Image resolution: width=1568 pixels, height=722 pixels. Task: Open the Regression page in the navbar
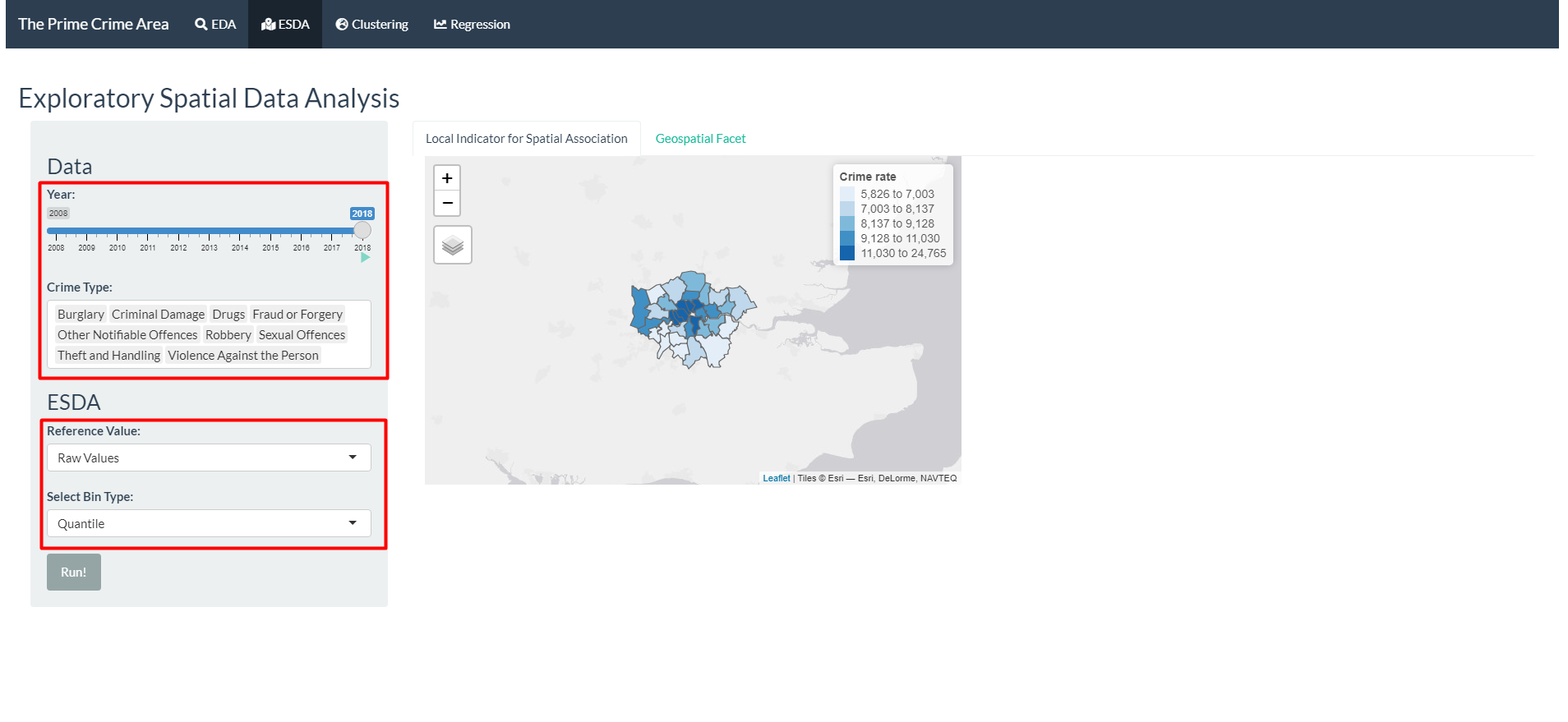click(472, 25)
